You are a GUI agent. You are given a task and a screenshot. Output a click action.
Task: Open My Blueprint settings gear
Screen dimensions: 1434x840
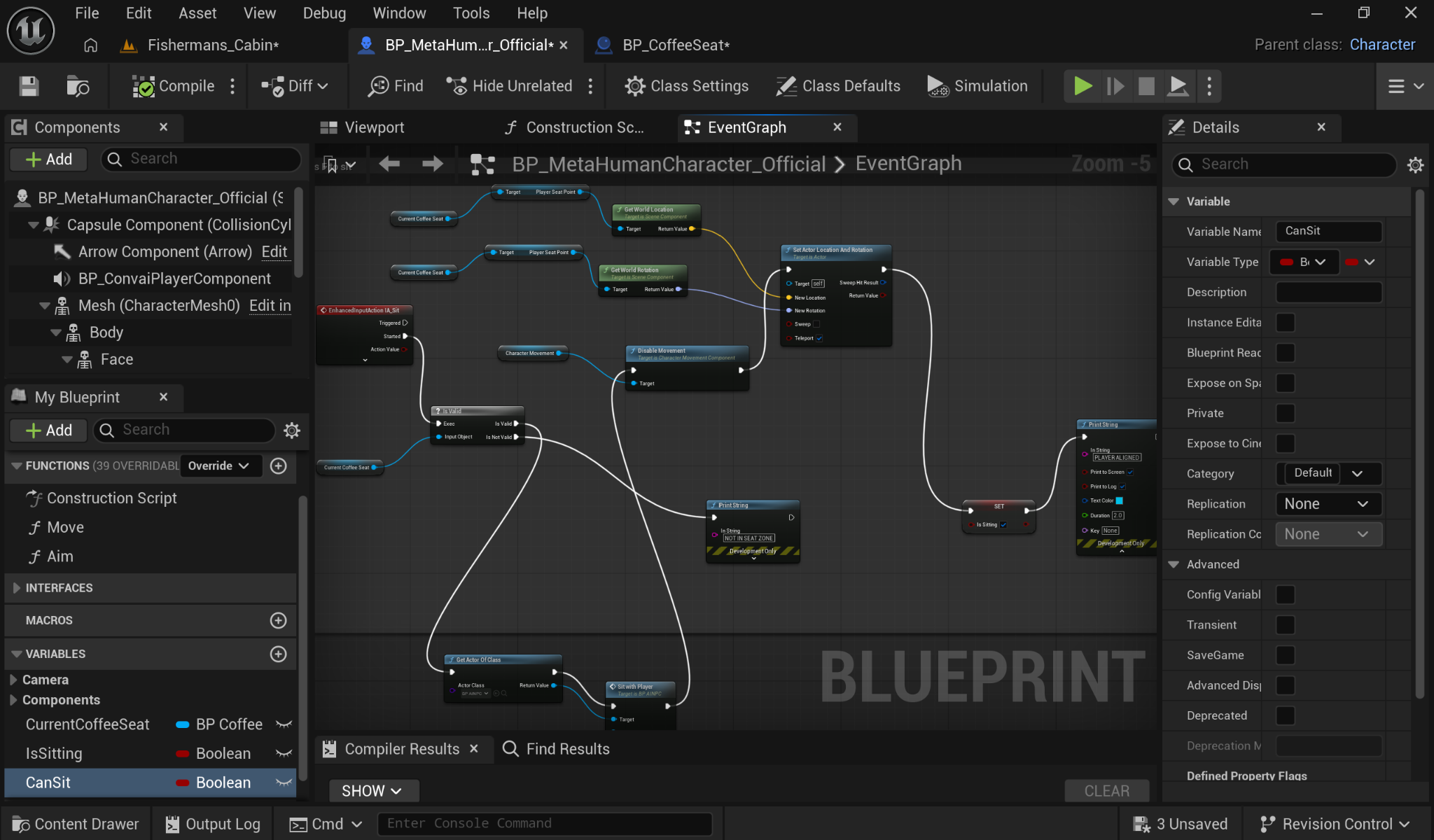point(292,430)
